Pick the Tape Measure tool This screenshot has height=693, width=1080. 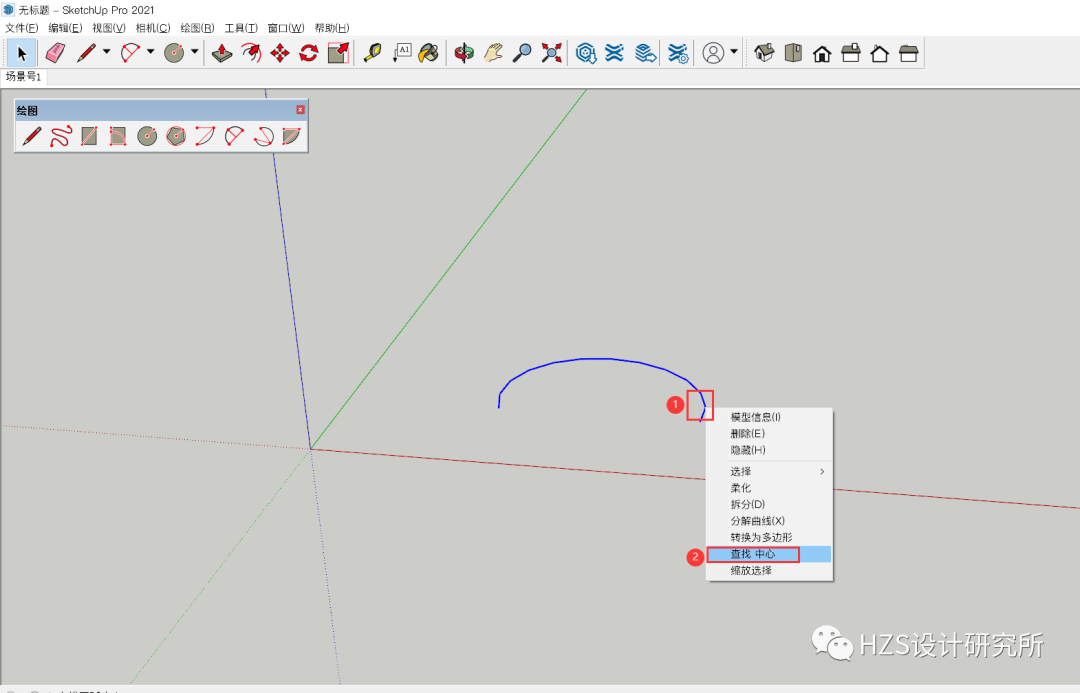pos(374,53)
